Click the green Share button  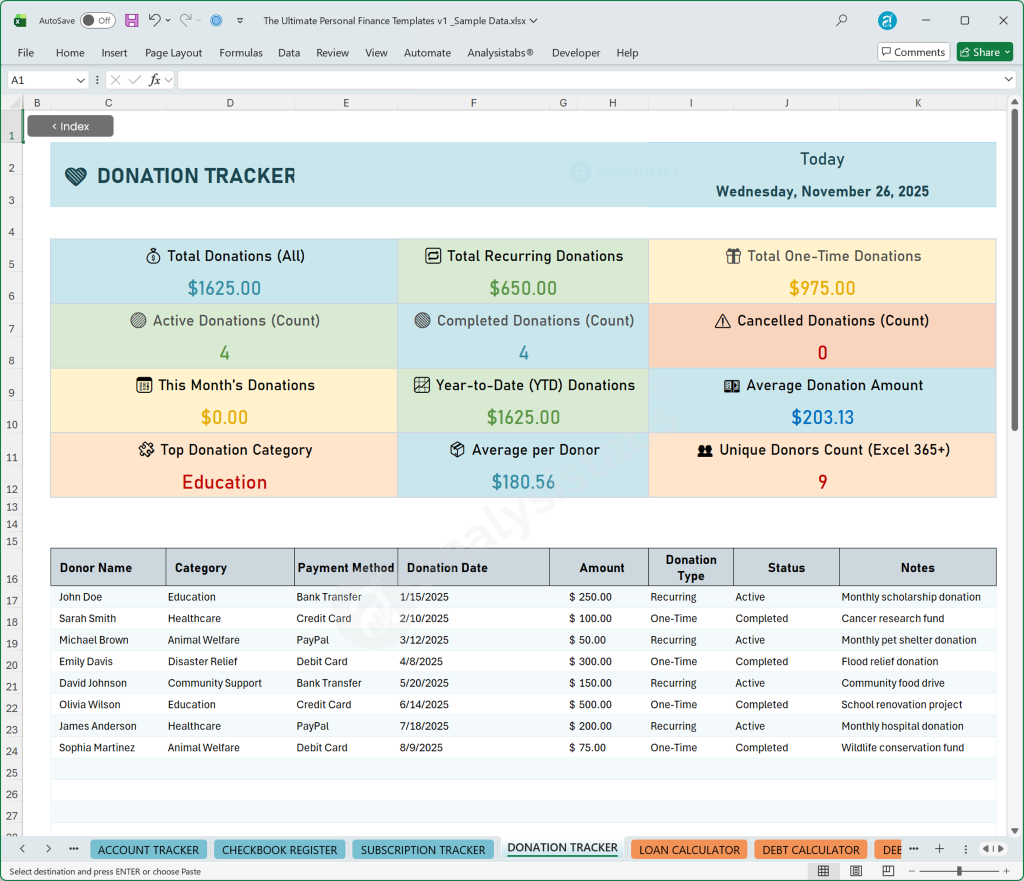(984, 51)
